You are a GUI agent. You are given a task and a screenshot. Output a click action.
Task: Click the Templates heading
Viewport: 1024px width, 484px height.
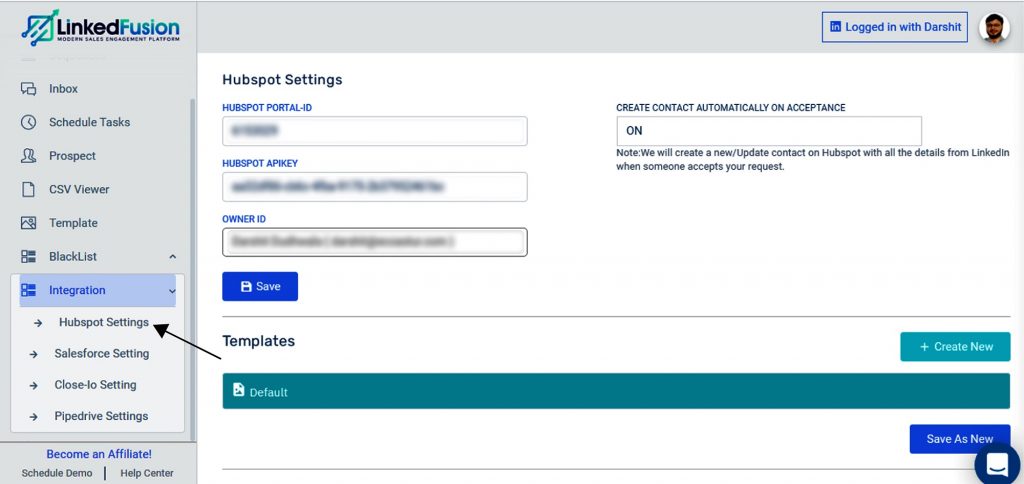[259, 341]
